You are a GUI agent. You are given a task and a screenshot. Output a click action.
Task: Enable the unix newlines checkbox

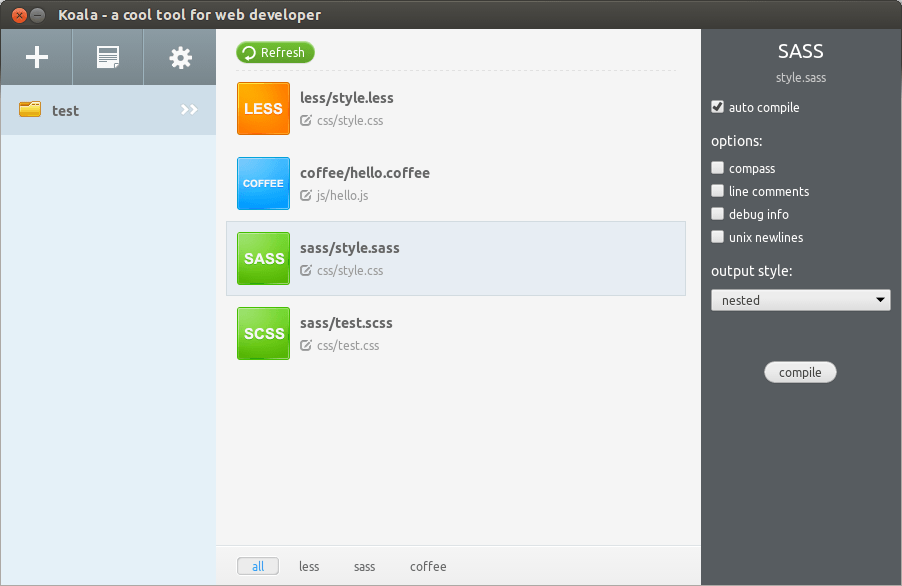[717, 237]
